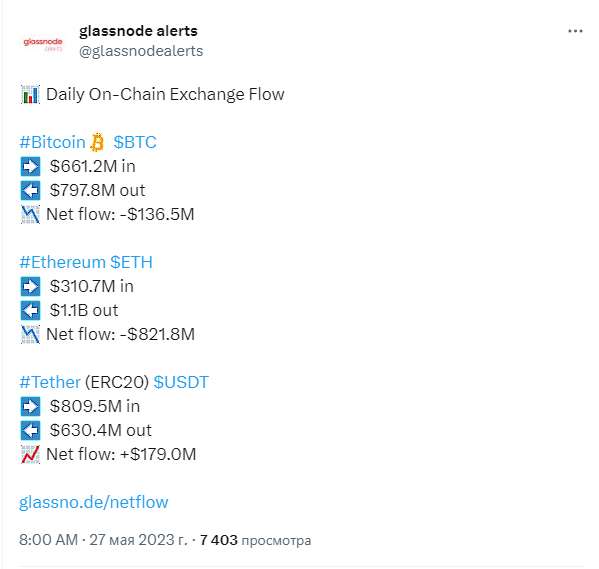Click the $BTC cashtag
The height and width of the screenshot is (569, 599).
click(135, 142)
